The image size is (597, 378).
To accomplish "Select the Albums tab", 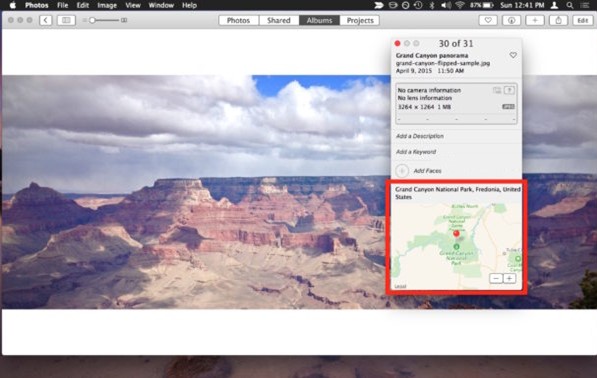I will (319, 21).
